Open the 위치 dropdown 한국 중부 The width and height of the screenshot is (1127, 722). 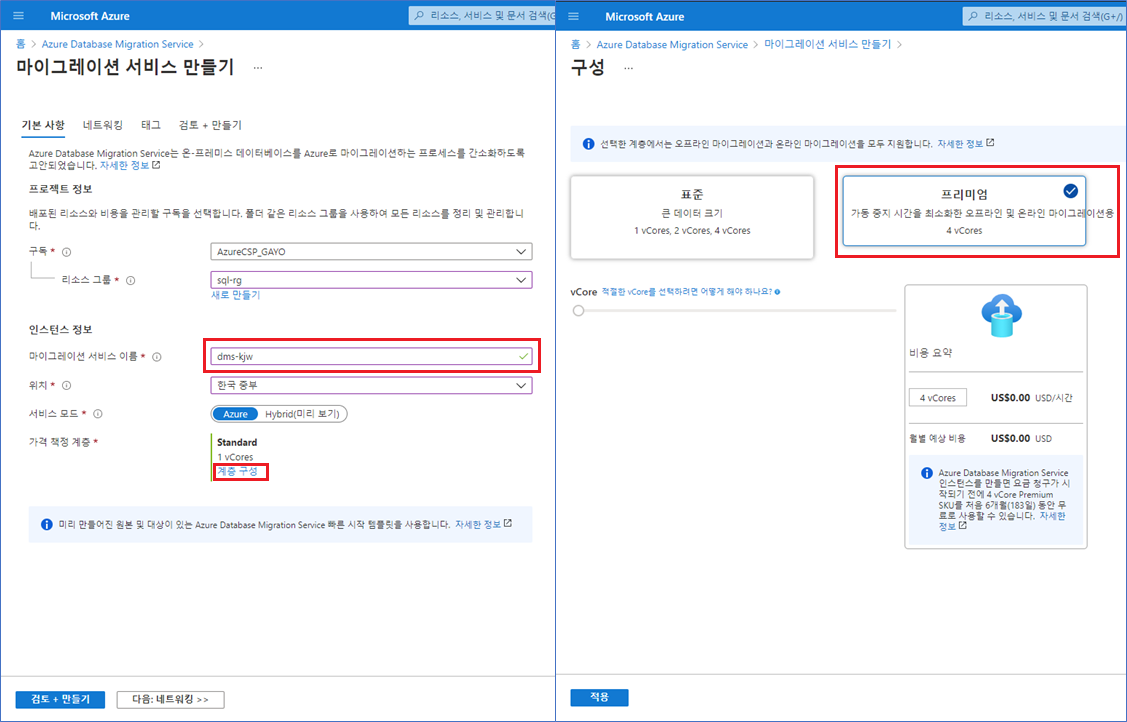pos(371,386)
